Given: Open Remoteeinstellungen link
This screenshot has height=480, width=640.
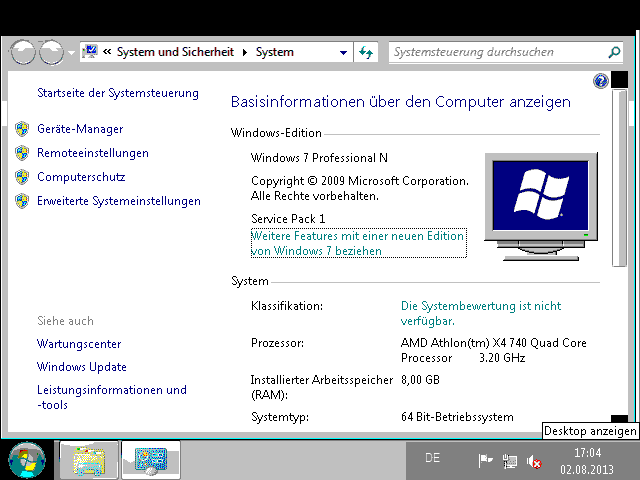Looking at the screenshot, I should [x=93, y=153].
